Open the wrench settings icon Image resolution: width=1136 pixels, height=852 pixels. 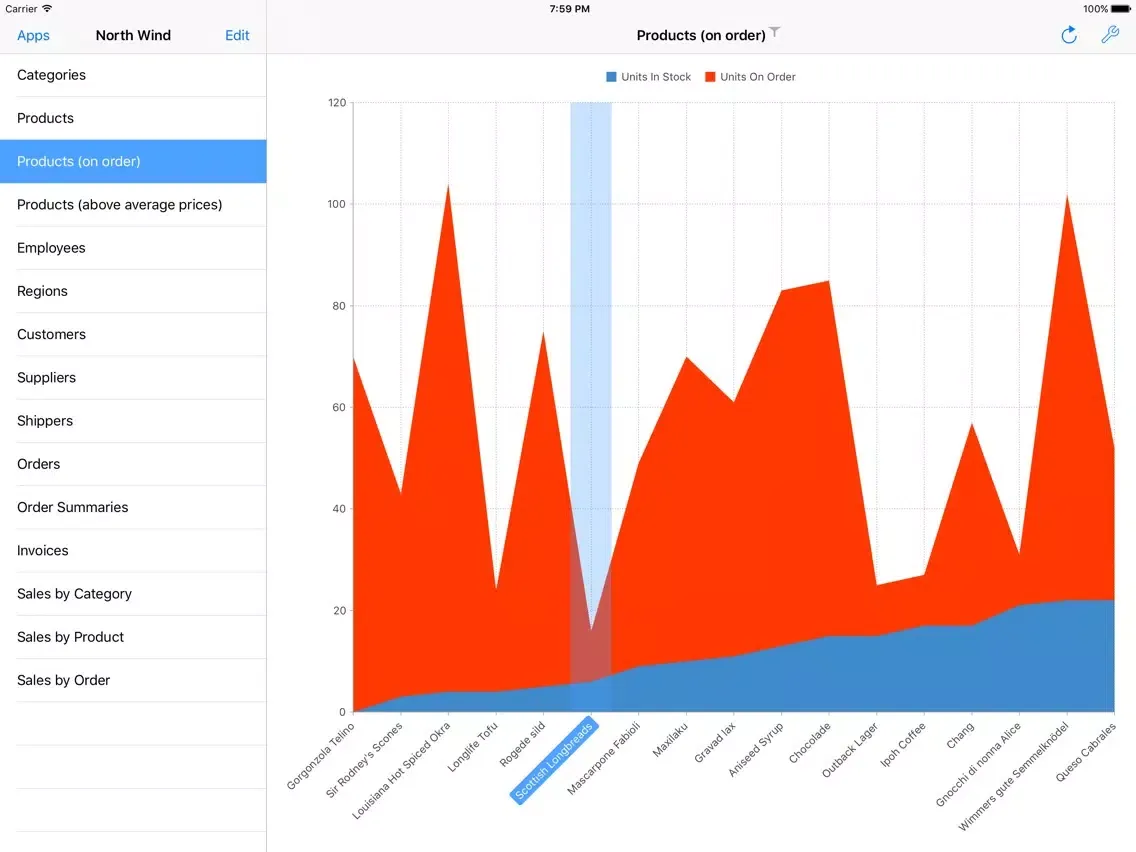click(1110, 35)
